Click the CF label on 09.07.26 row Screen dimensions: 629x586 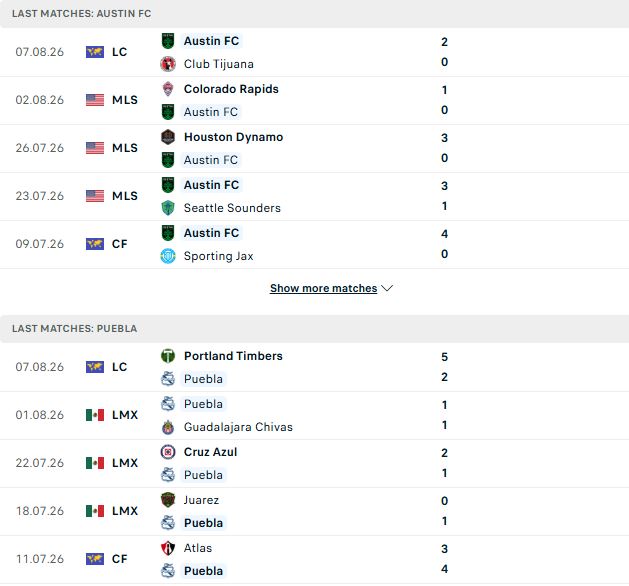(x=120, y=244)
